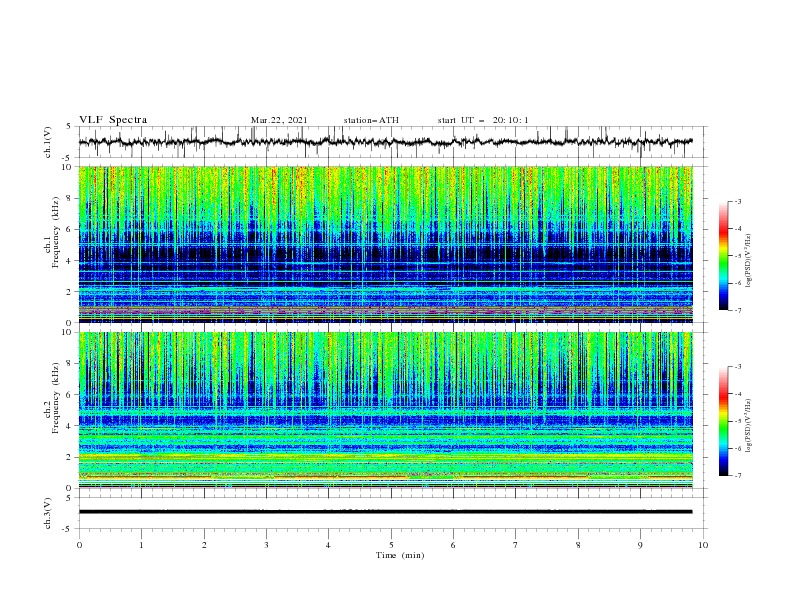Click the "Time (min)" x-axis label
The width and height of the screenshot is (792, 612).
400,555
